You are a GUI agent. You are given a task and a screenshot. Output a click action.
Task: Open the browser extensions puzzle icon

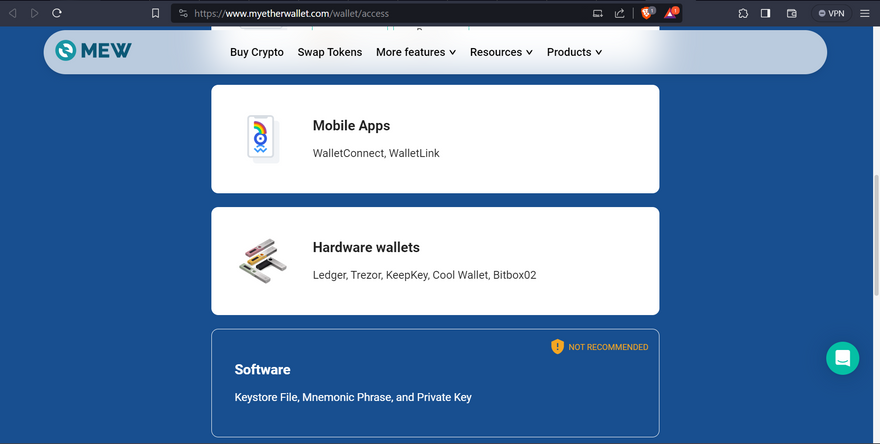[x=743, y=13]
